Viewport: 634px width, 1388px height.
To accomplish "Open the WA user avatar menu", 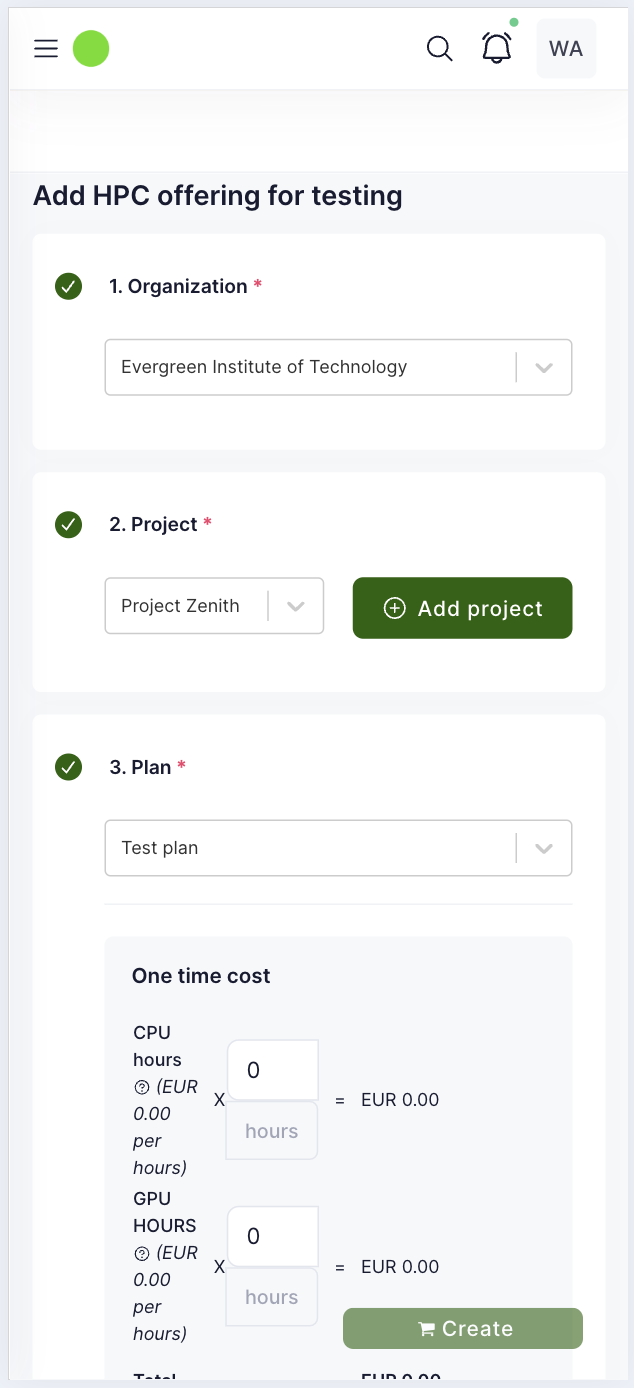I will tap(566, 49).
